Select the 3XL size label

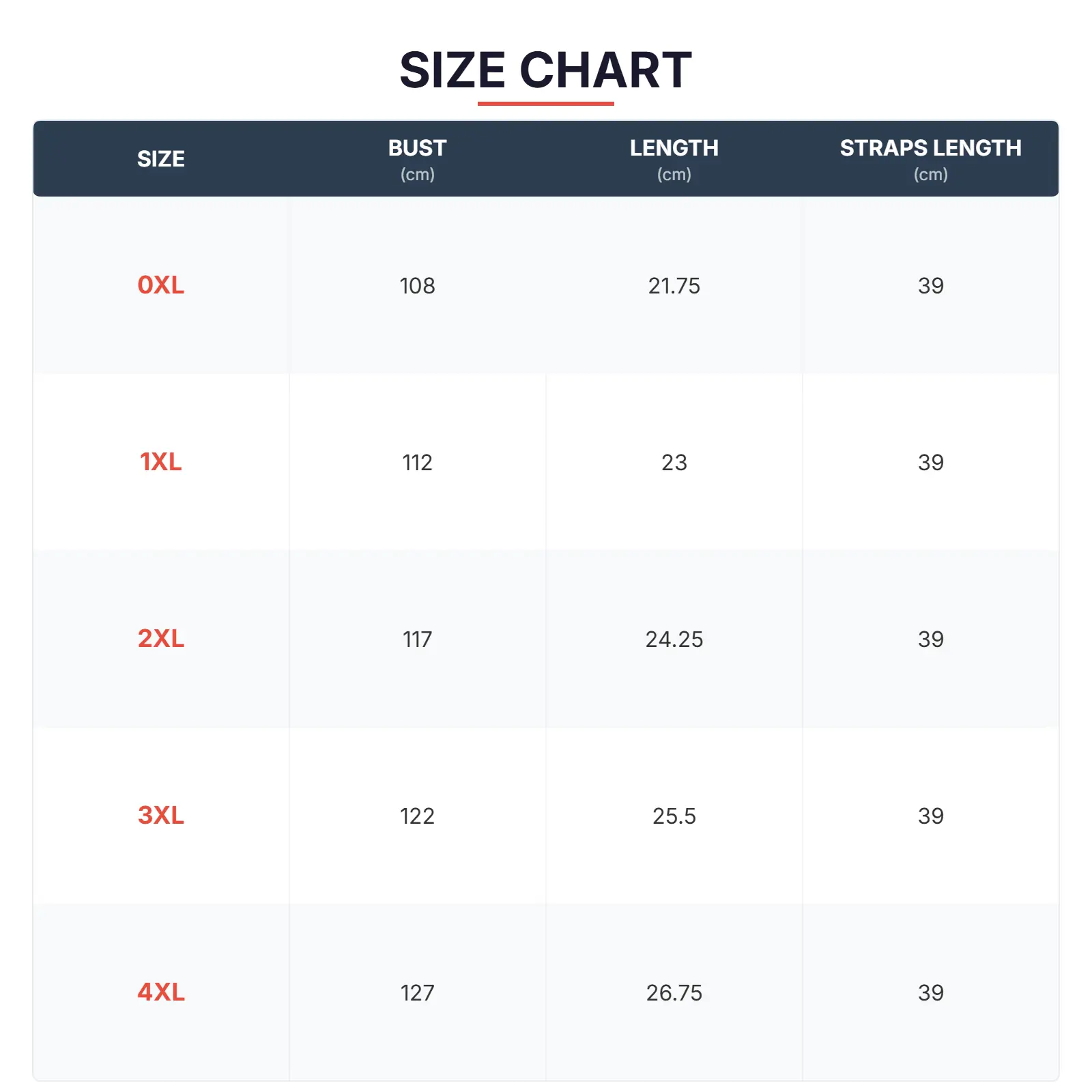[x=161, y=816]
